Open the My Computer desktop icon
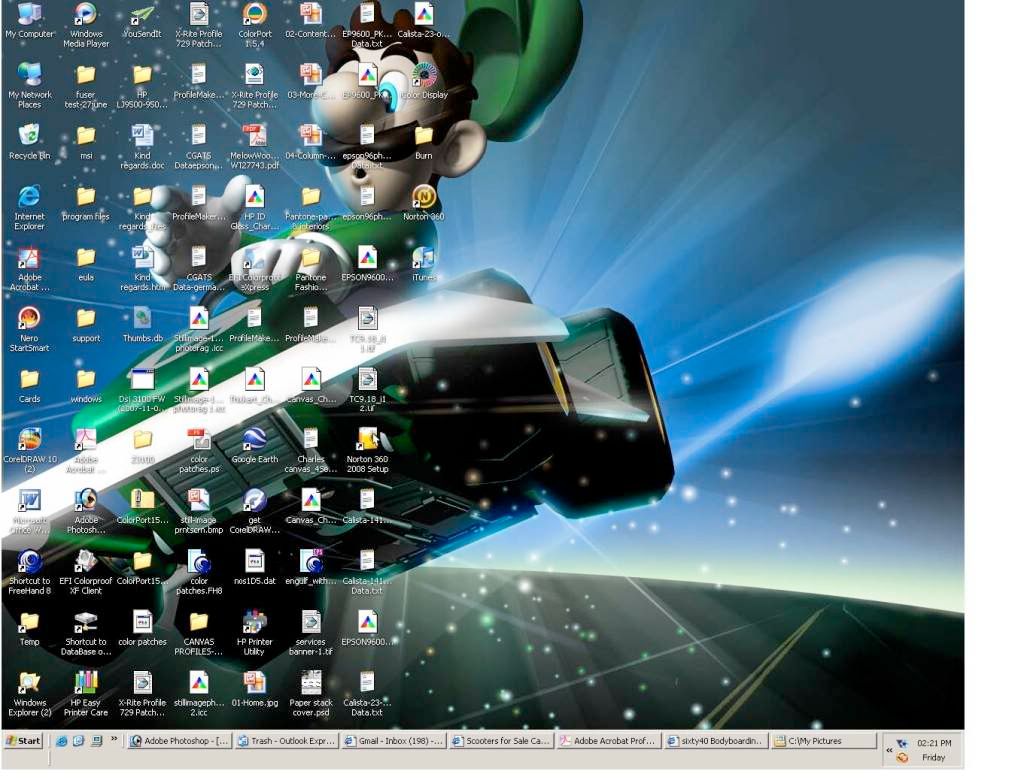This screenshot has height=783, width=1024. 29,21
